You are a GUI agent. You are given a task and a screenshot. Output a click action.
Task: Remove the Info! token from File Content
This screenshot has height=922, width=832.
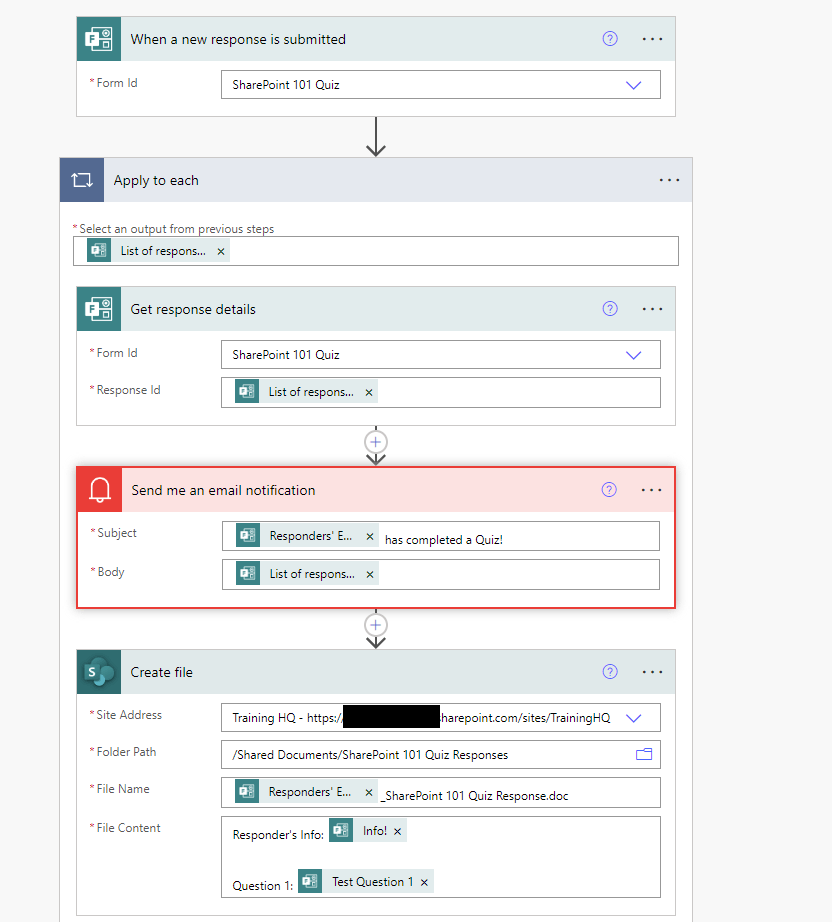pos(397,831)
